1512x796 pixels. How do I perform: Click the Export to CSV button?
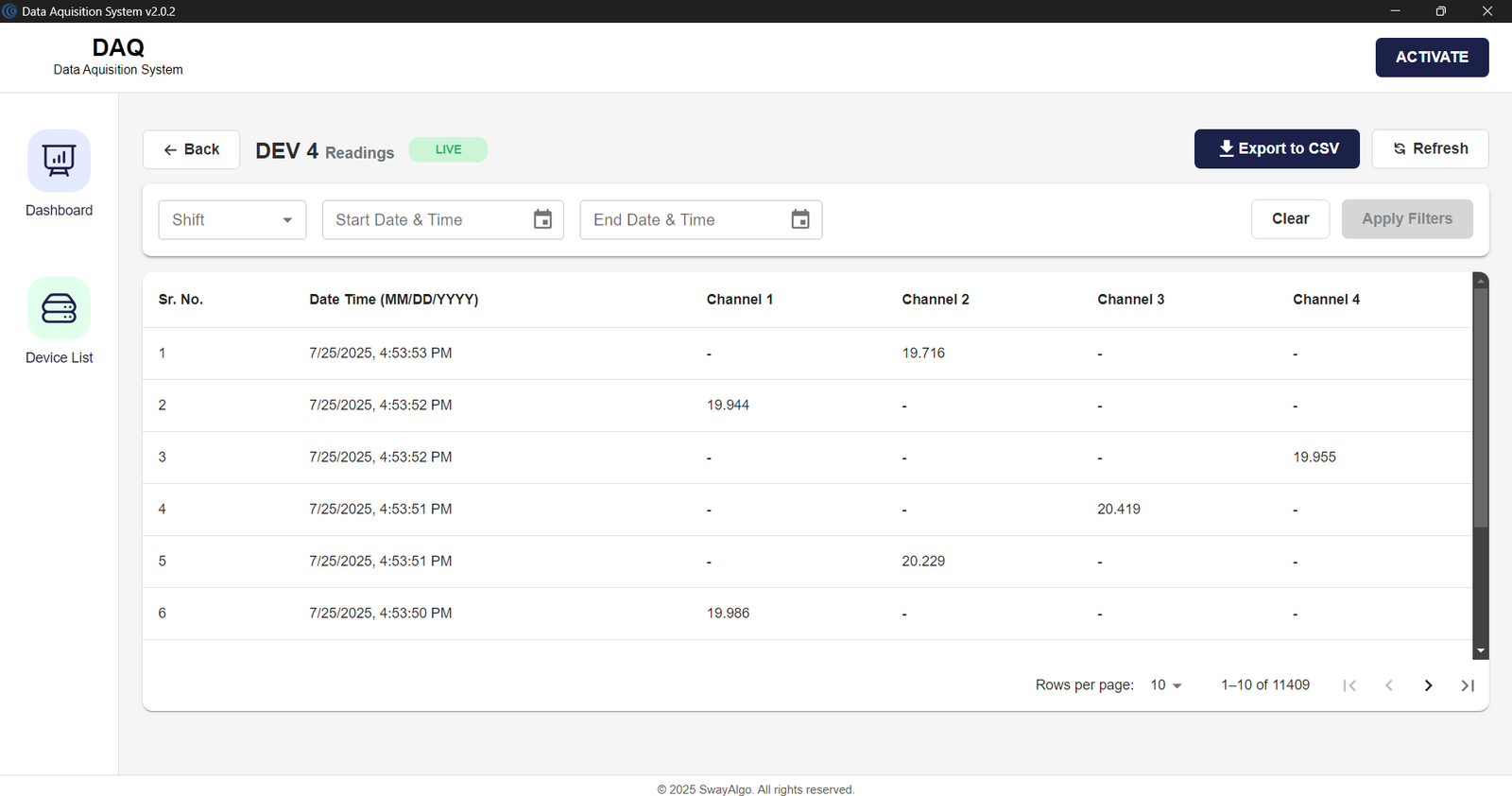[1277, 148]
